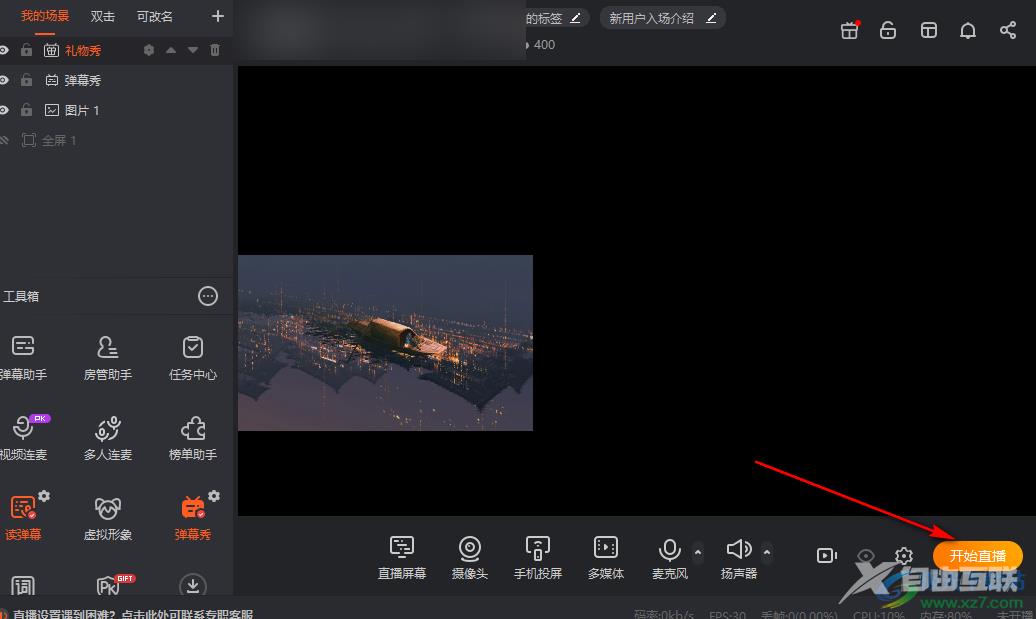
Task: Expand speaker options arrow beside 扬声器
Action: pyautogui.click(x=767, y=551)
